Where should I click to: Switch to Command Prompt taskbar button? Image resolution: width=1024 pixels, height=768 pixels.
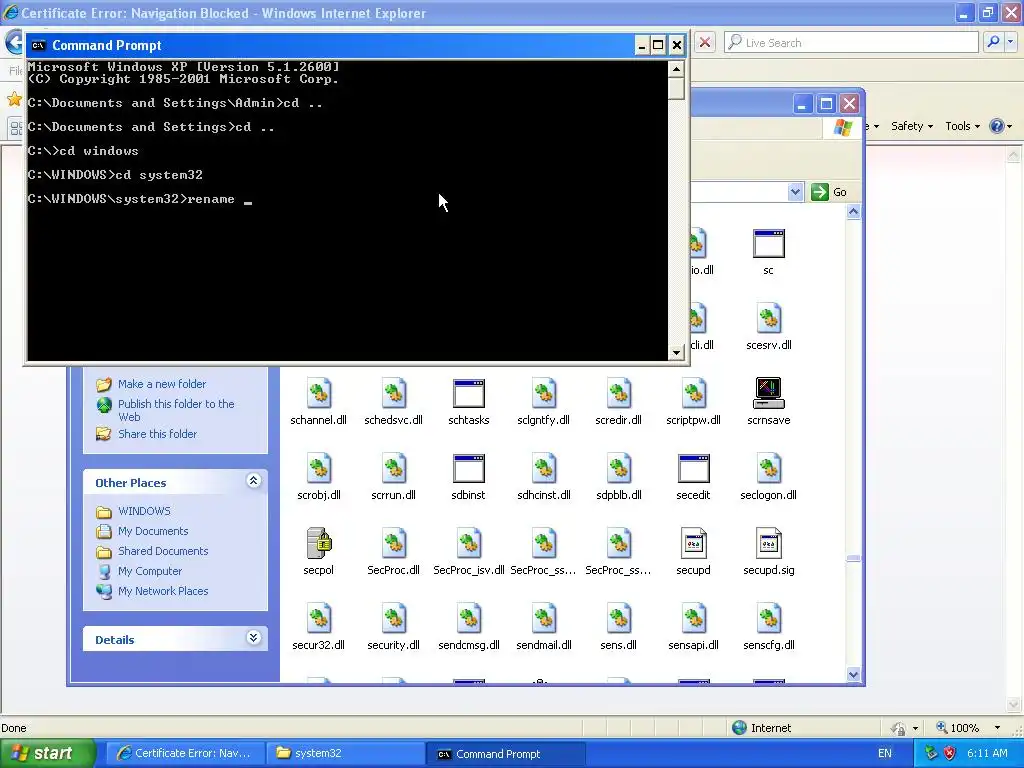point(505,753)
